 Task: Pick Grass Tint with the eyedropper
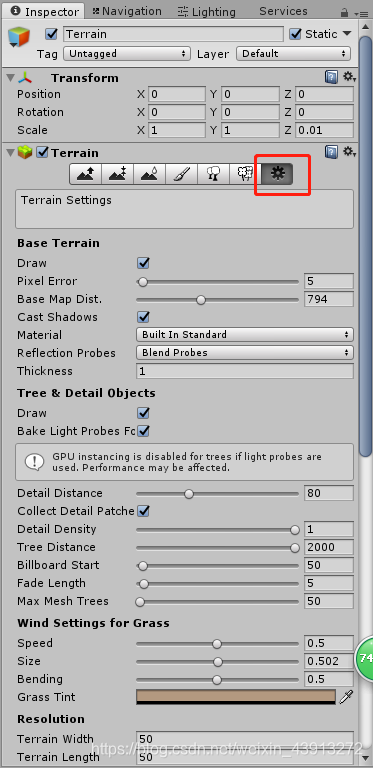[x=346, y=697]
